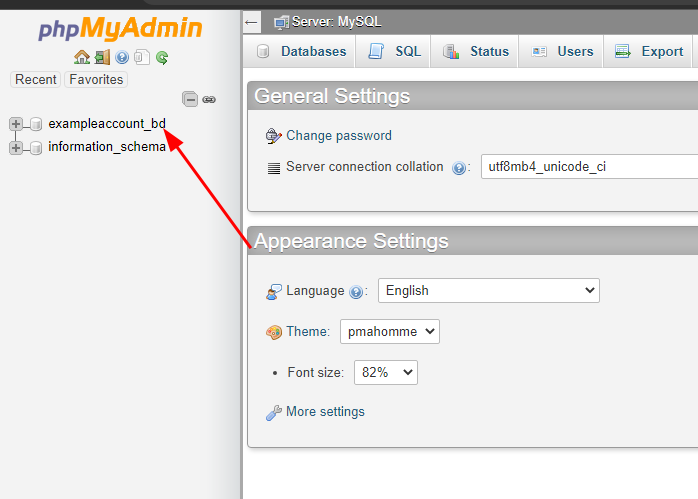The width and height of the screenshot is (698, 499).
Task: Click help icon beside Server connection collation
Action: click(459, 168)
